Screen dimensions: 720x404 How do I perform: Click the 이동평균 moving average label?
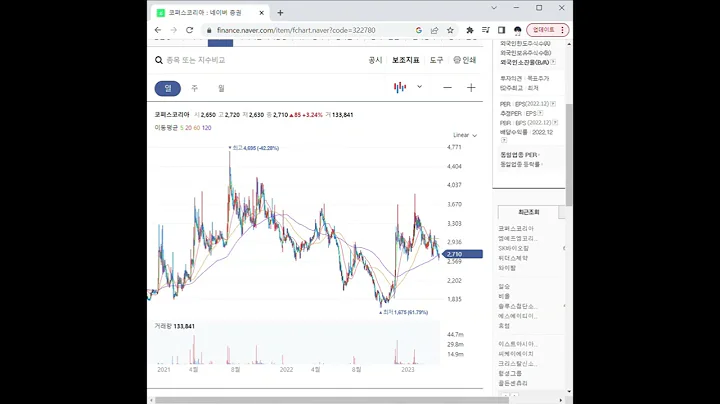tap(166, 128)
